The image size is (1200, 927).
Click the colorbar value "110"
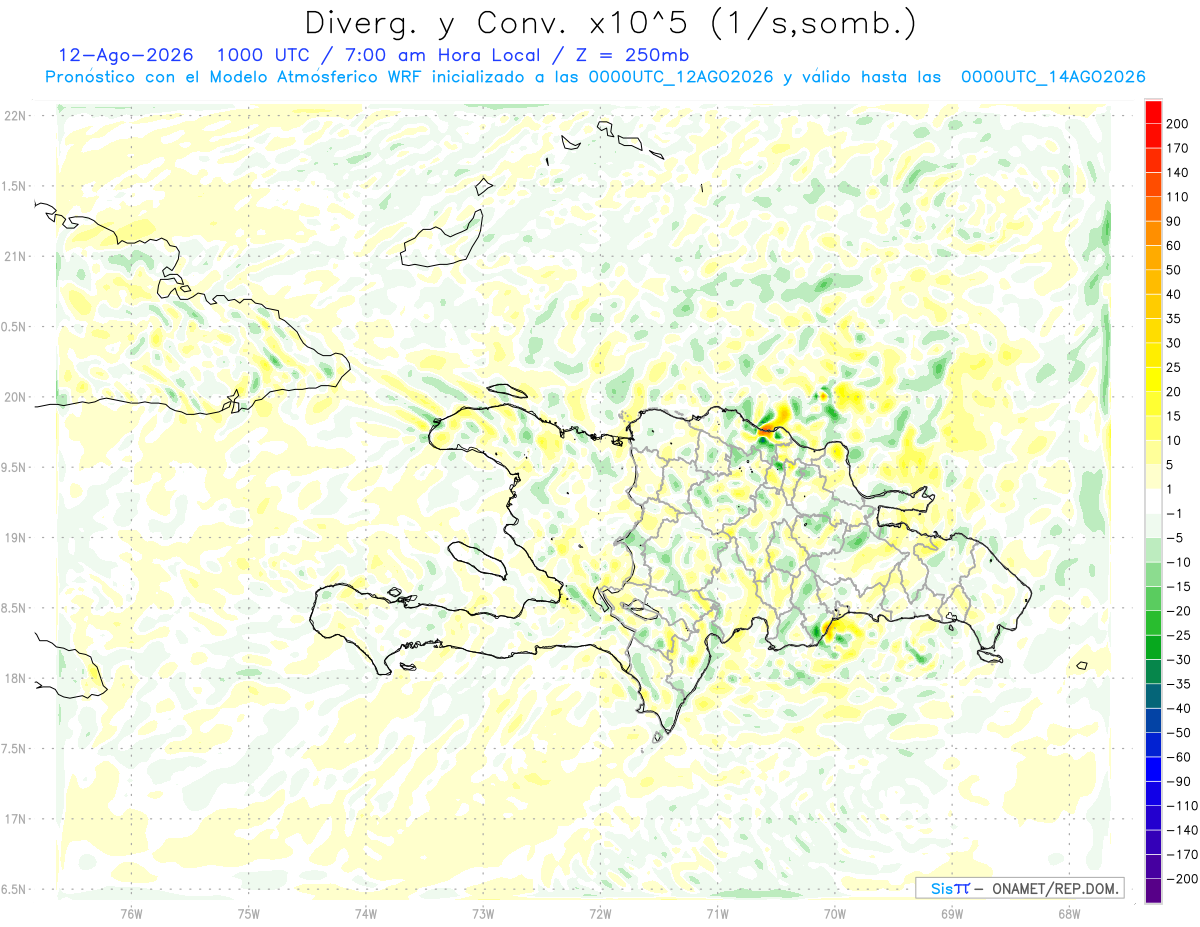point(1179,197)
